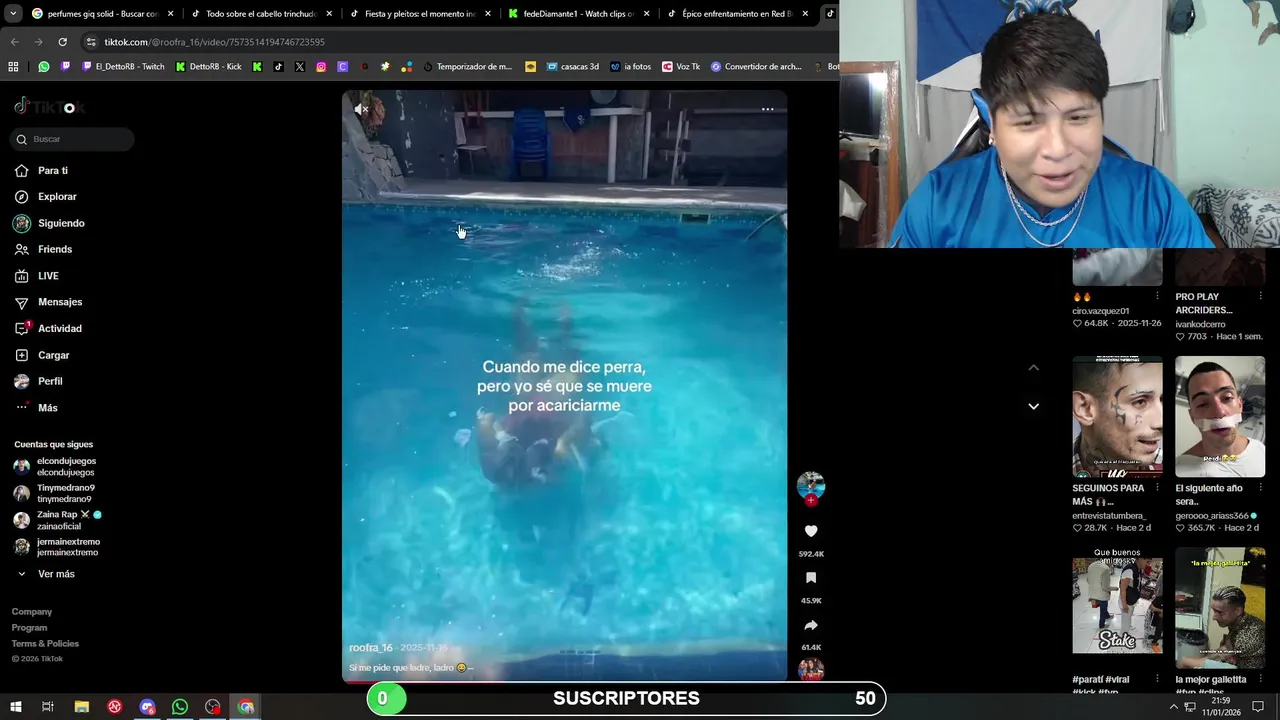This screenshot has width=1280, height=720.
Task: Open Terms & Policies footer link
Action: tap(45, 644)
